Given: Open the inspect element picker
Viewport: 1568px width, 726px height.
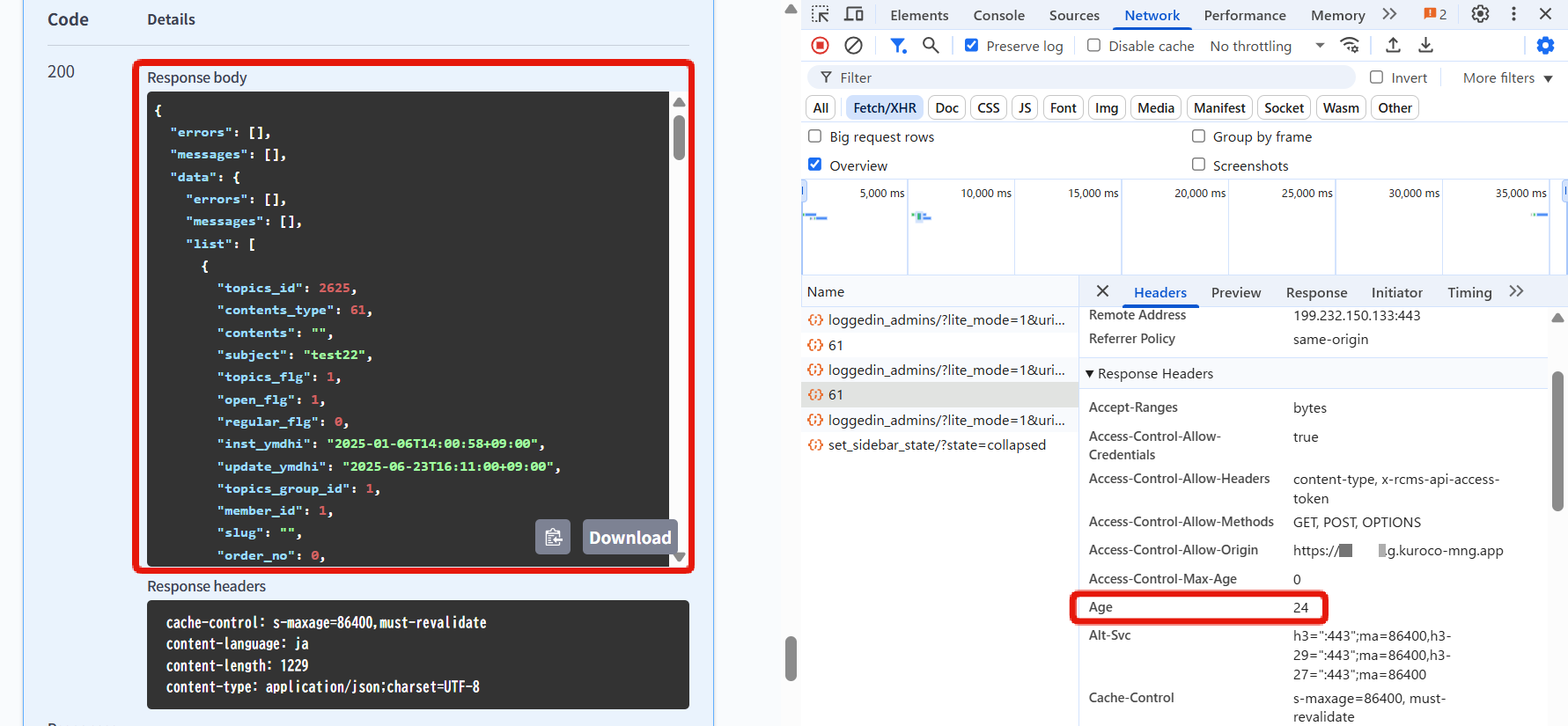Looking at the screenshot, I should 821,14.
